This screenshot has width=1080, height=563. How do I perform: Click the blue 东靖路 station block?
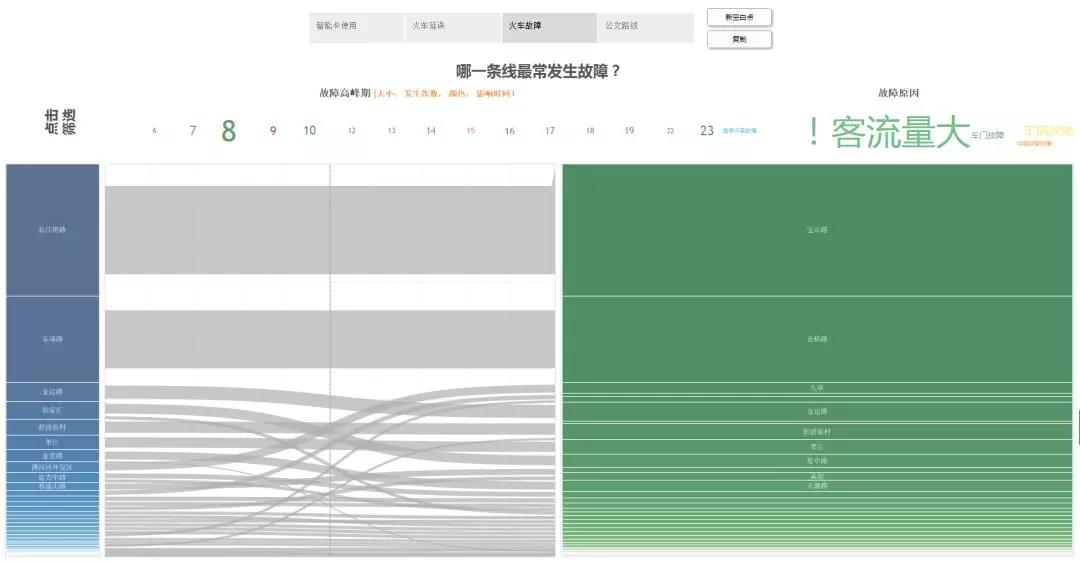pos(52,339)
